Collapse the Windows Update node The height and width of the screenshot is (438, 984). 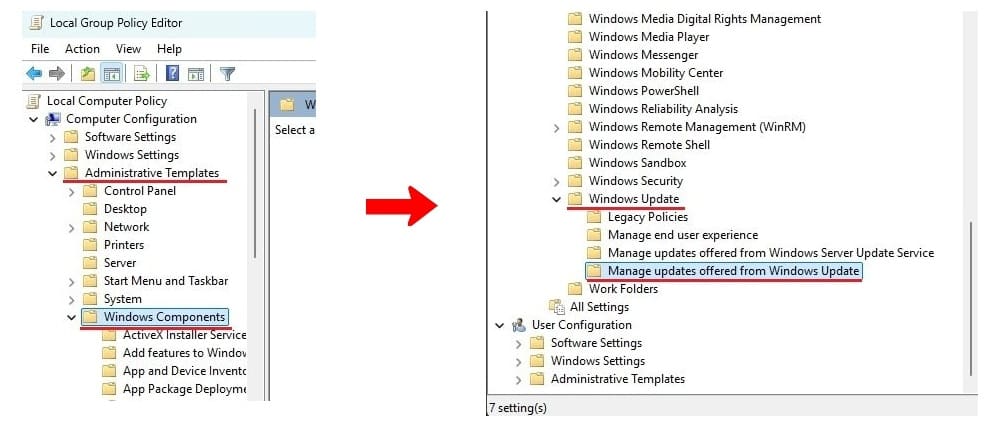556,199
